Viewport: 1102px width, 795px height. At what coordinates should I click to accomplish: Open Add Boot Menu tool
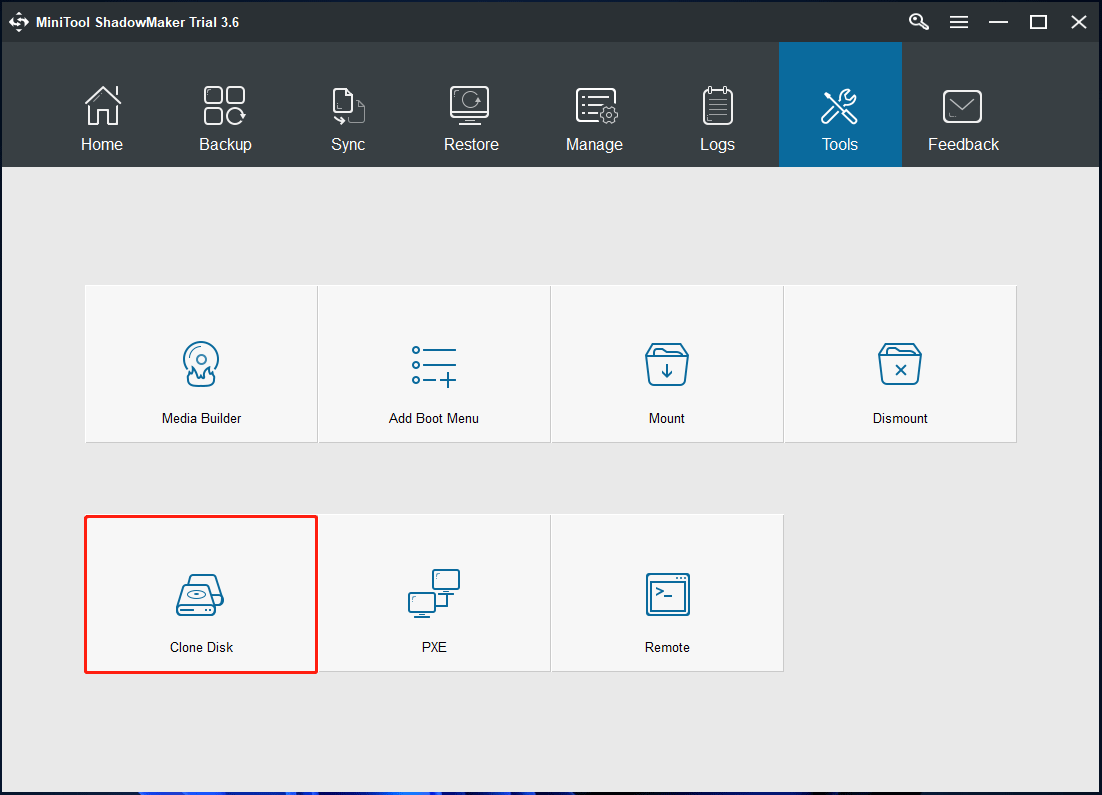(434, 364)
